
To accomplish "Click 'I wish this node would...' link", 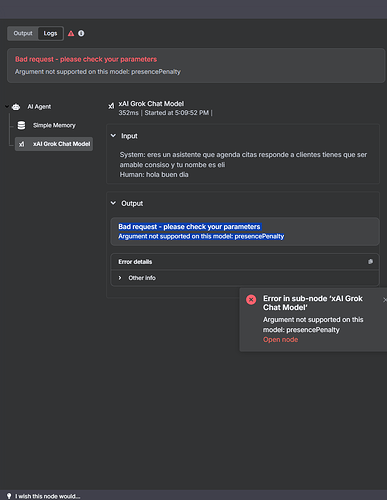I will (48, 496).
